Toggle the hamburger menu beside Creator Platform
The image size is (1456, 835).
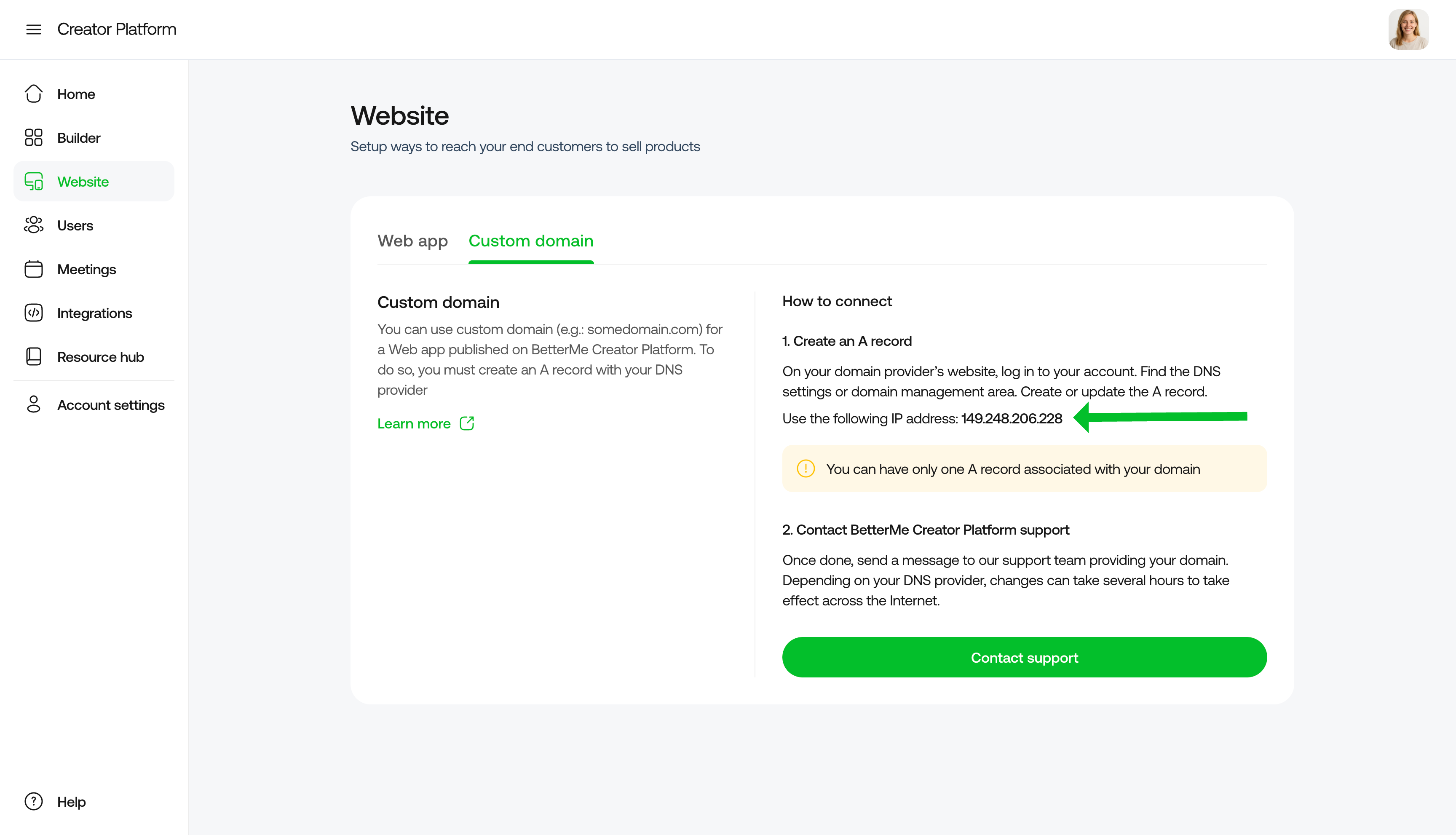tap(34, 29)
